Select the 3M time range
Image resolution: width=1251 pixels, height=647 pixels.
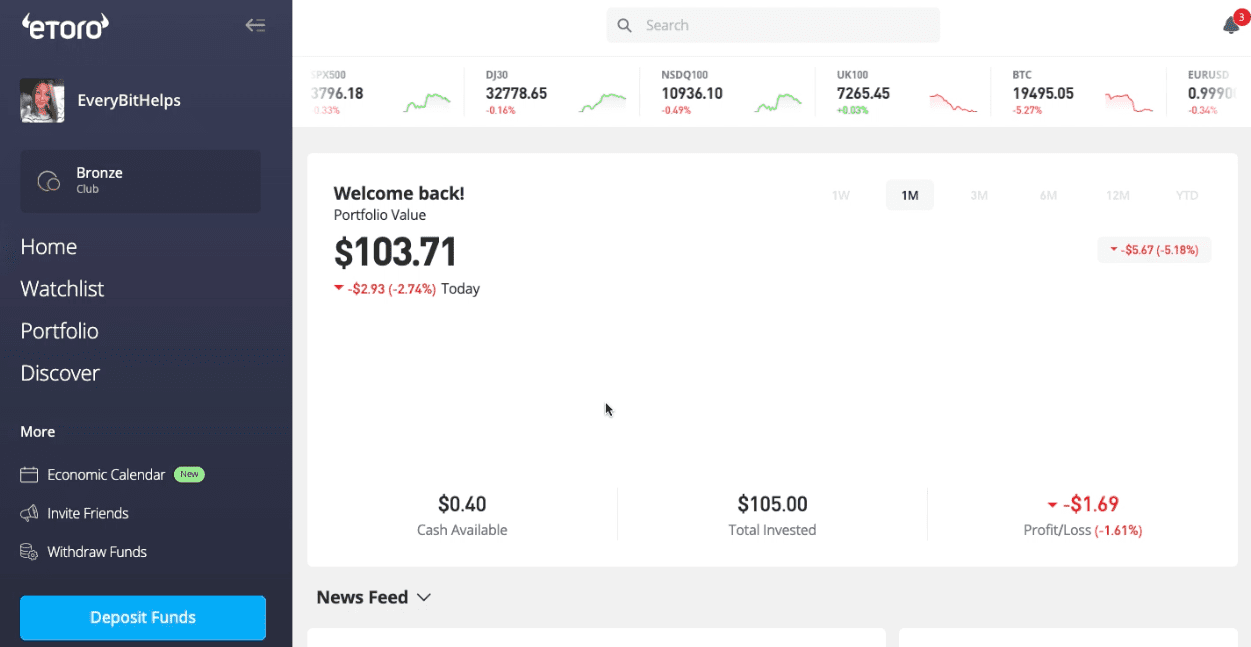coord(979,195)
